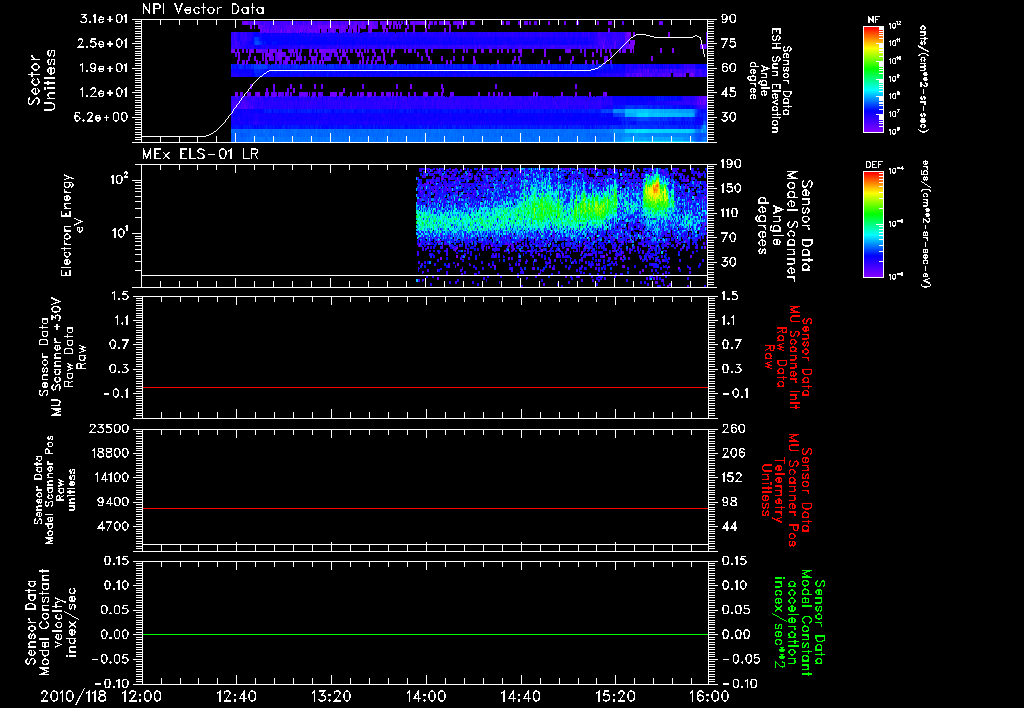Click the red line in the Scanner Pos panel
The height and width of the screenshot is (708, 1024).
click(425, 508)
